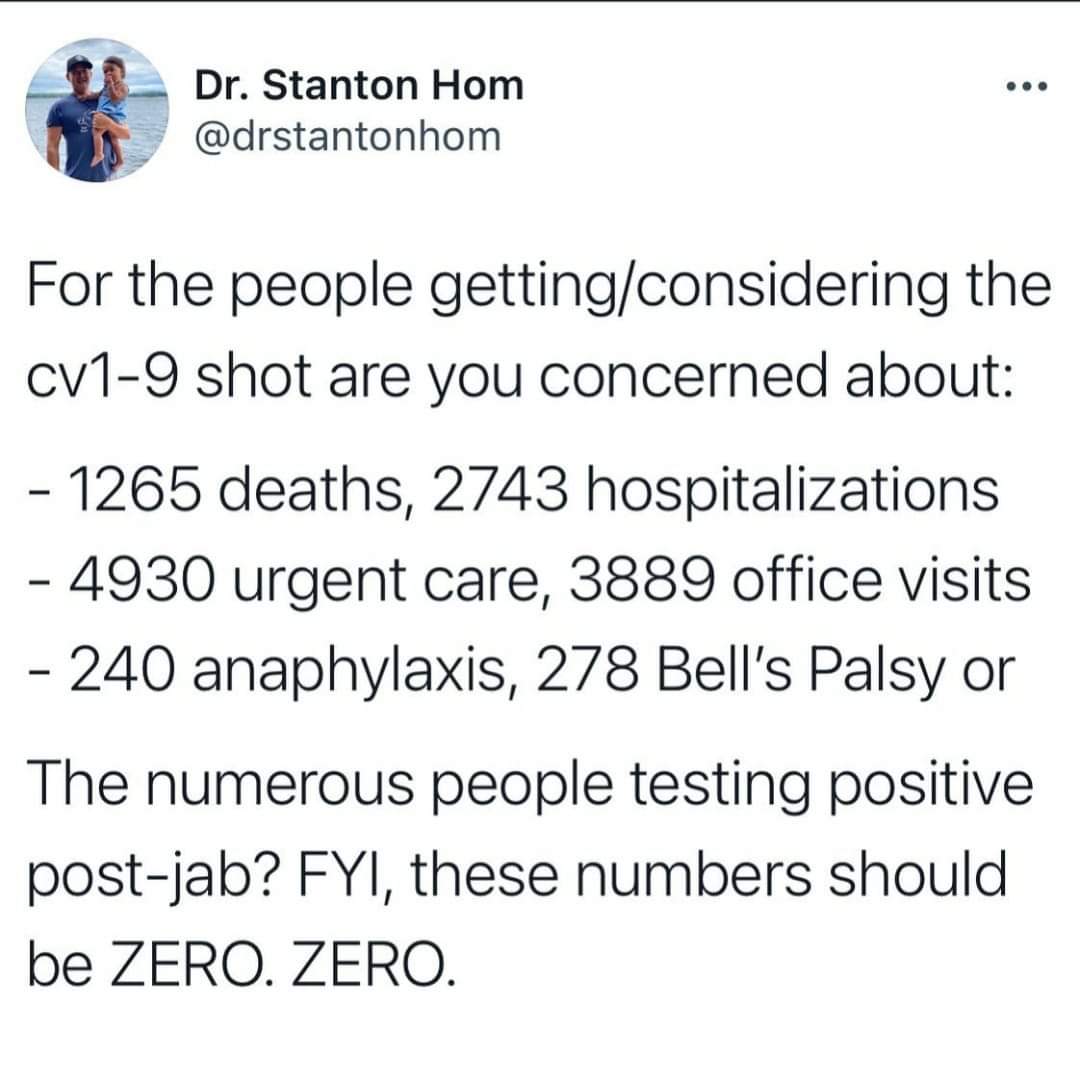Open Dr. Stanton Hom's profile picture
1080x1071 pixels.
[x=97, y=110]
